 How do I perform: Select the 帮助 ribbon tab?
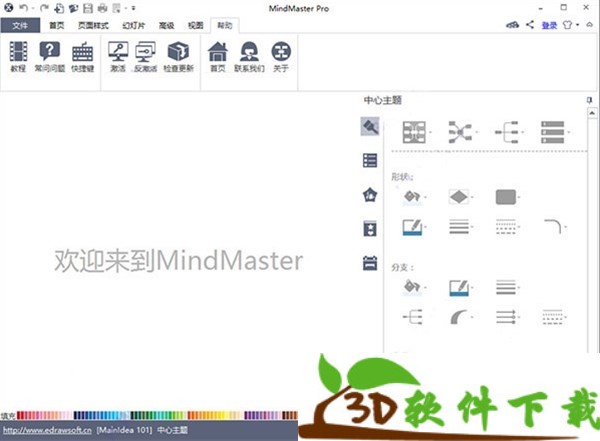coord(225,26)
